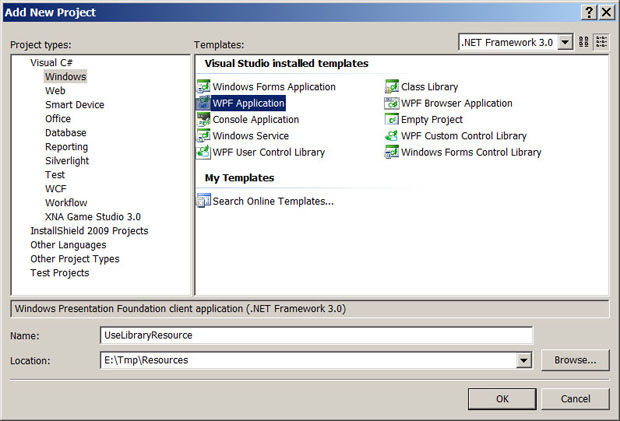Select Other Languages project type
This screenshot has height=421, width=620.
pos(68,245)
